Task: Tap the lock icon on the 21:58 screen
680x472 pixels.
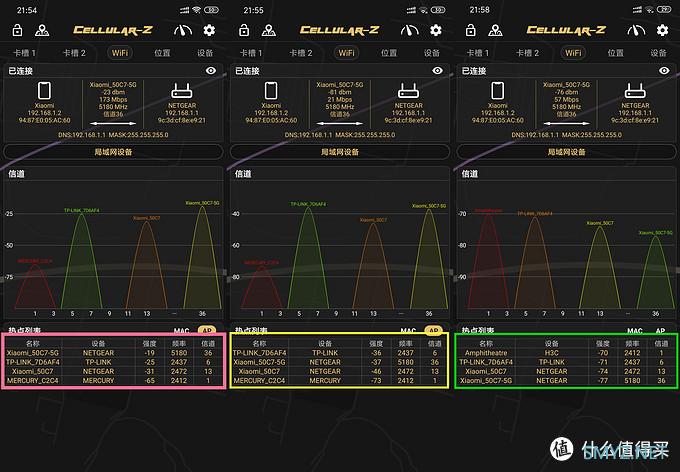Action: (471, 30)
